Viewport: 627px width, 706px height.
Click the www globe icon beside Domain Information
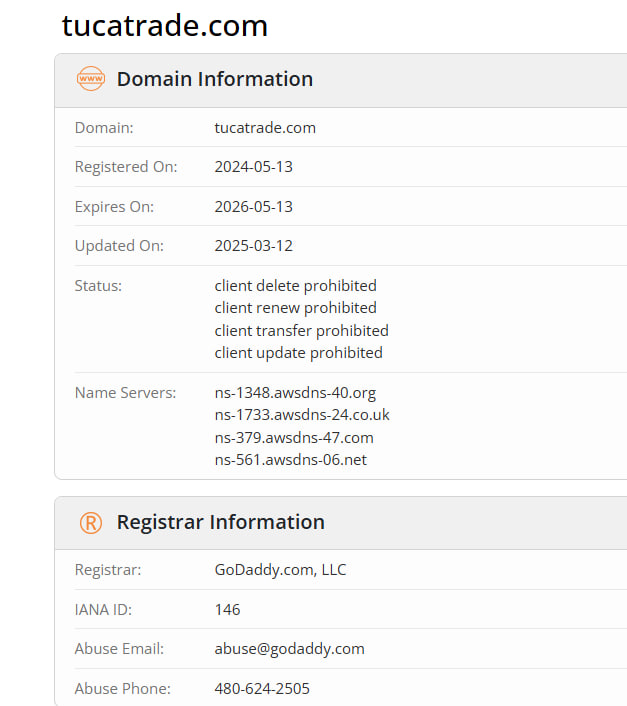[91, 79]
